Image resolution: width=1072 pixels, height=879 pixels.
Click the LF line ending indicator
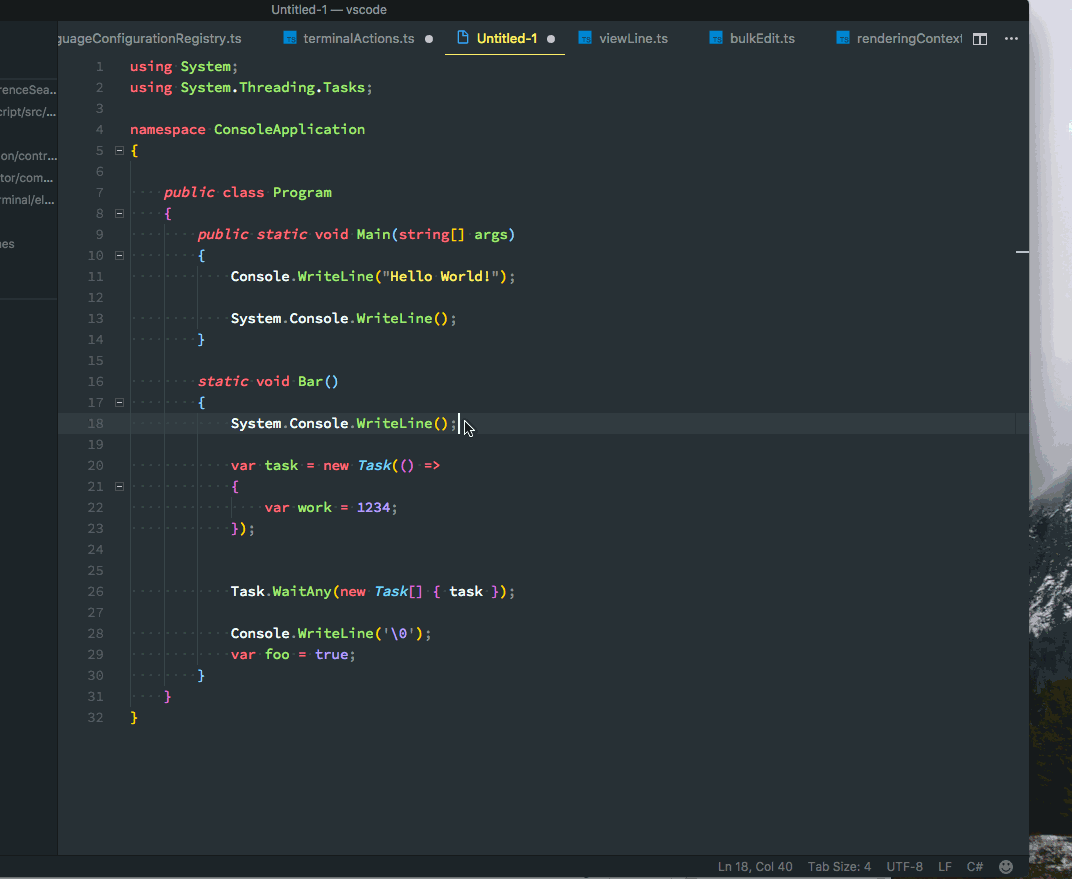(x=945, y=866)
